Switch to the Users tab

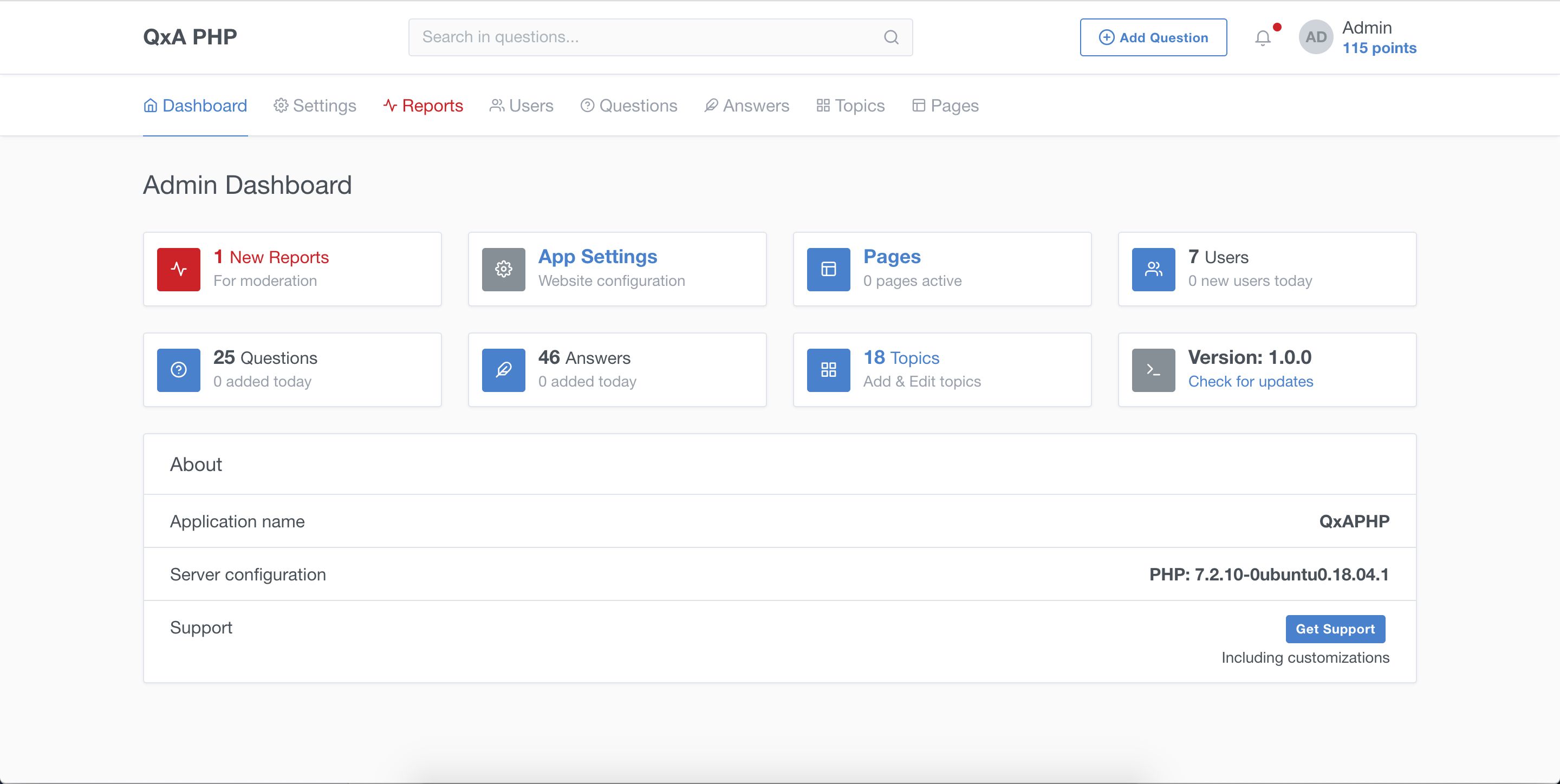(522, 106)
